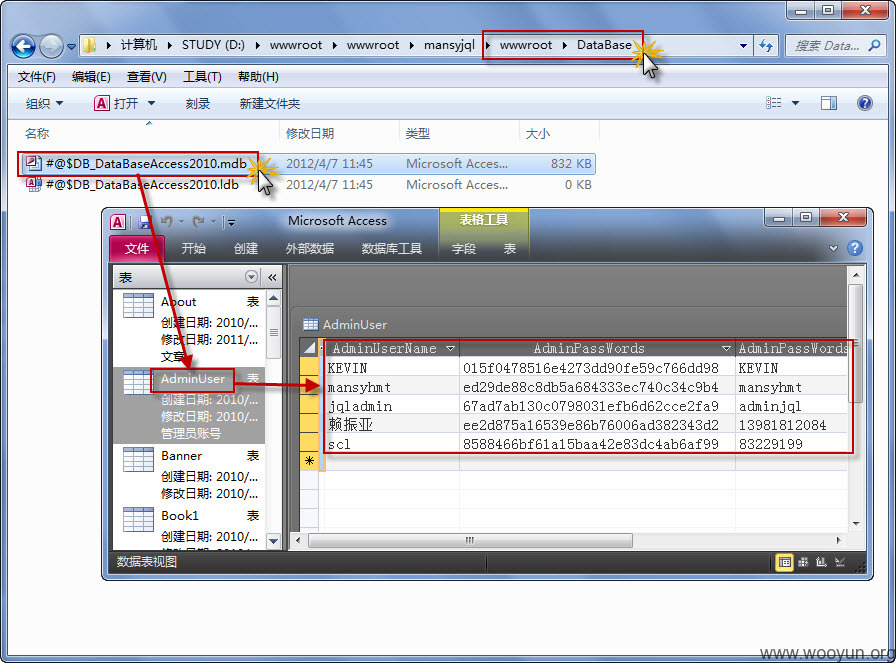Click the 刻录 toolbar button
The height and width of the screenshot is (663, 896).
click(198, 103)
